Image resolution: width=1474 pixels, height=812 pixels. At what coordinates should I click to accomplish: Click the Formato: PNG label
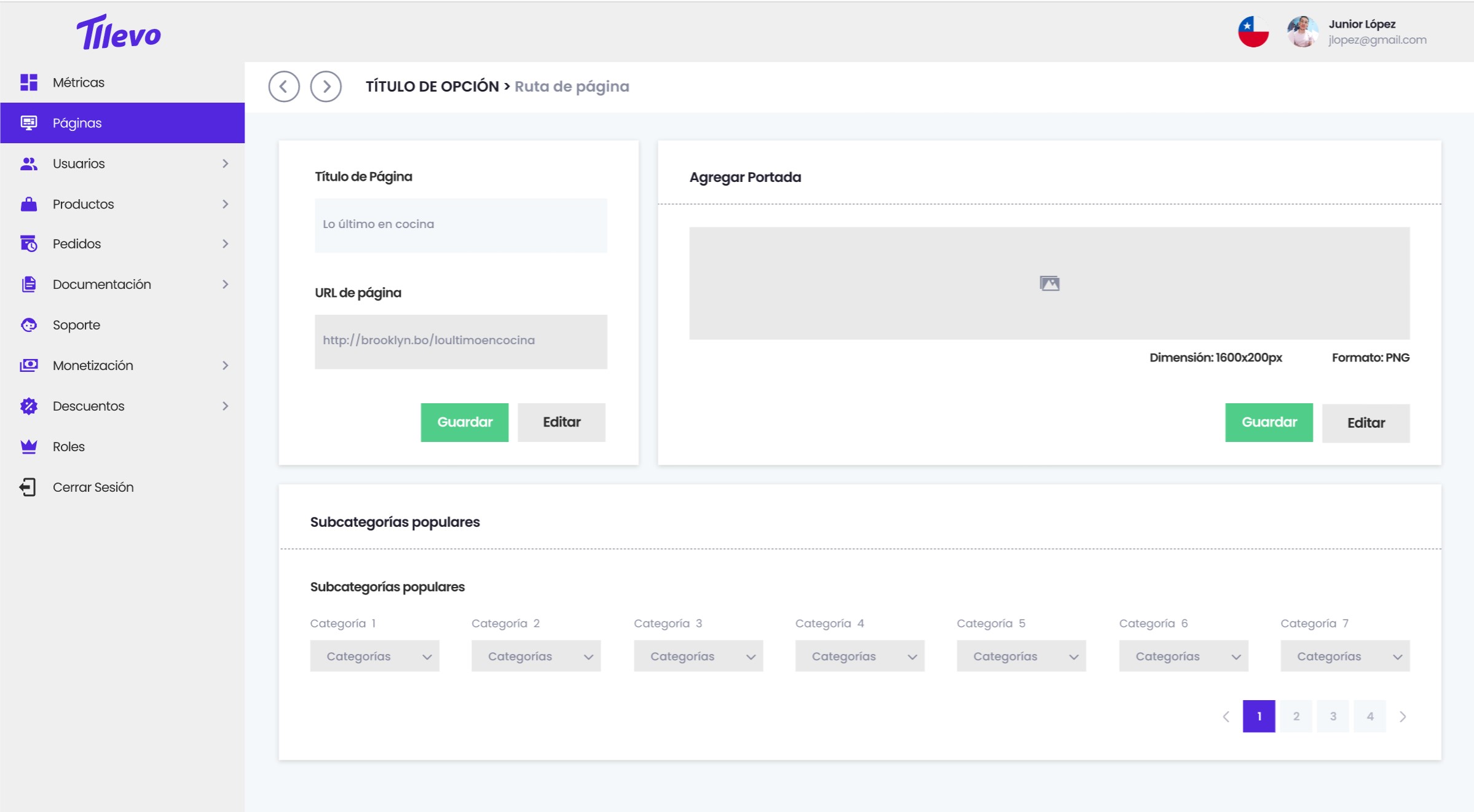(x=1370, y=358)
